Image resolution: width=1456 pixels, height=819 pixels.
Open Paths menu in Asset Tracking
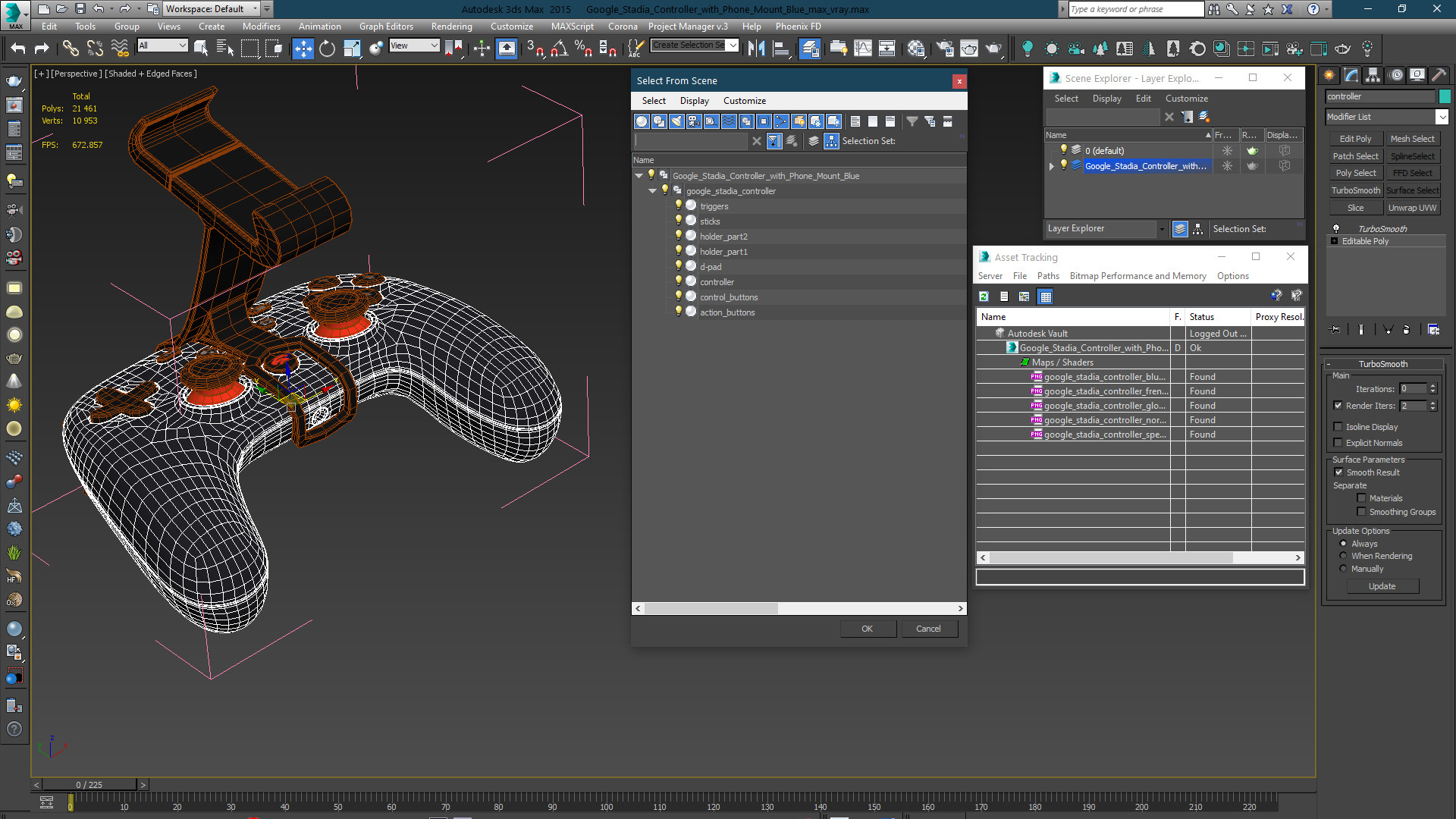click(x=1048, y=276)
